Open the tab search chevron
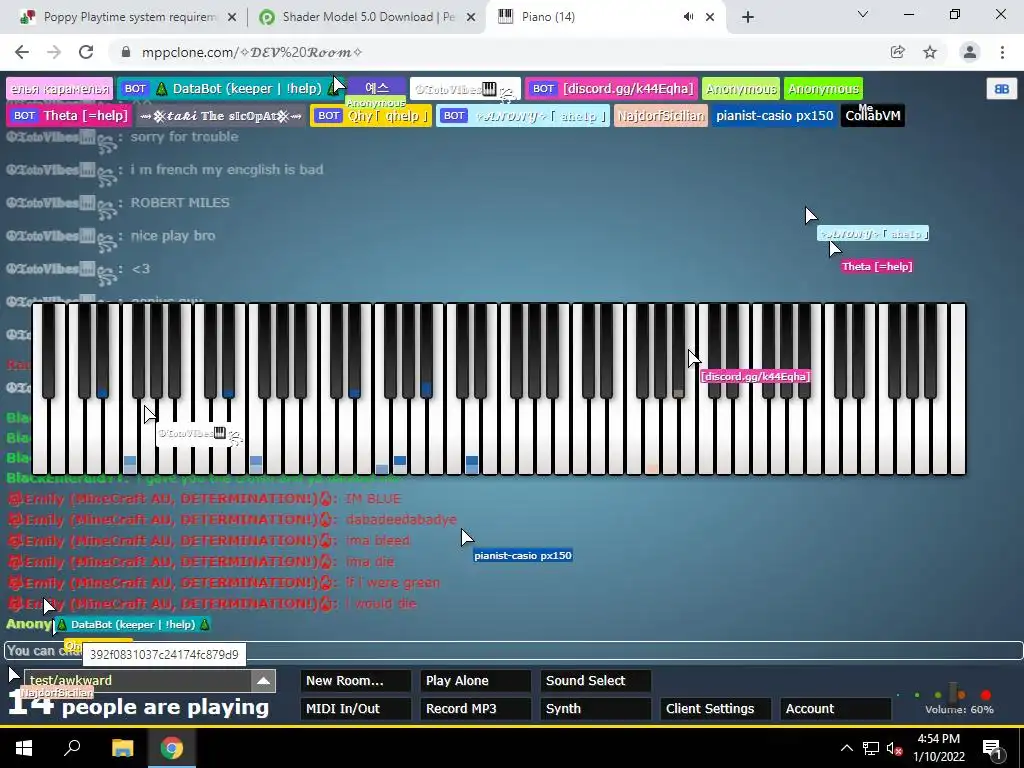 [863, 14]
